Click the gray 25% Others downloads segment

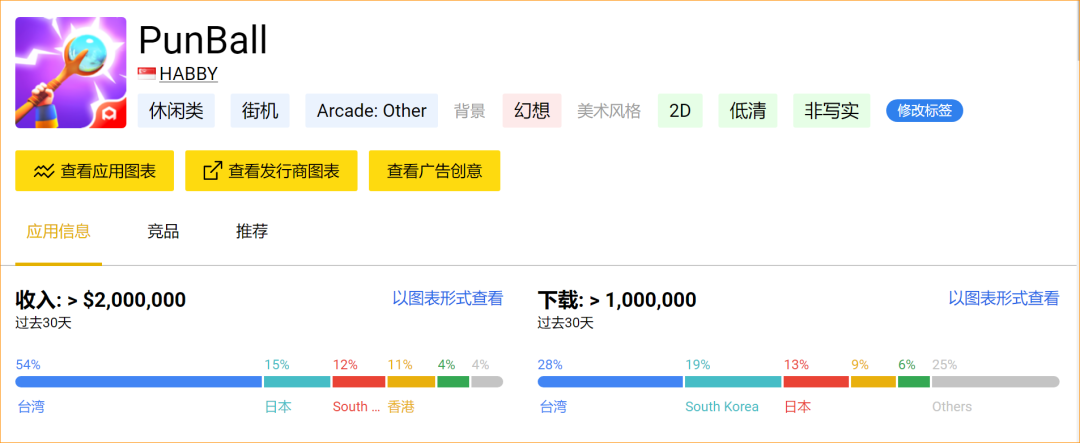pos(995,382)
